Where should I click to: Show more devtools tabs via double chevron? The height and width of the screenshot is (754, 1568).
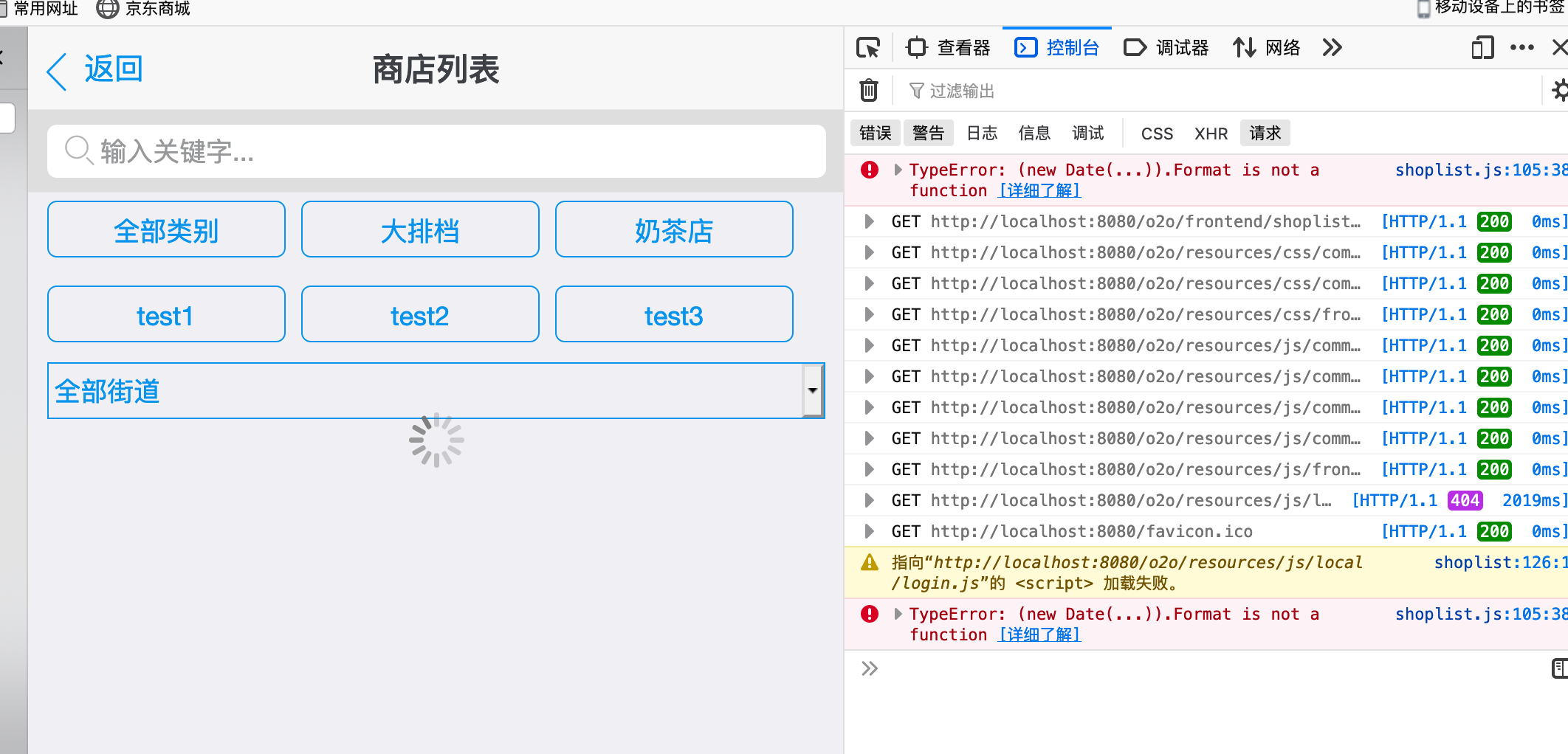point(1332,48)
